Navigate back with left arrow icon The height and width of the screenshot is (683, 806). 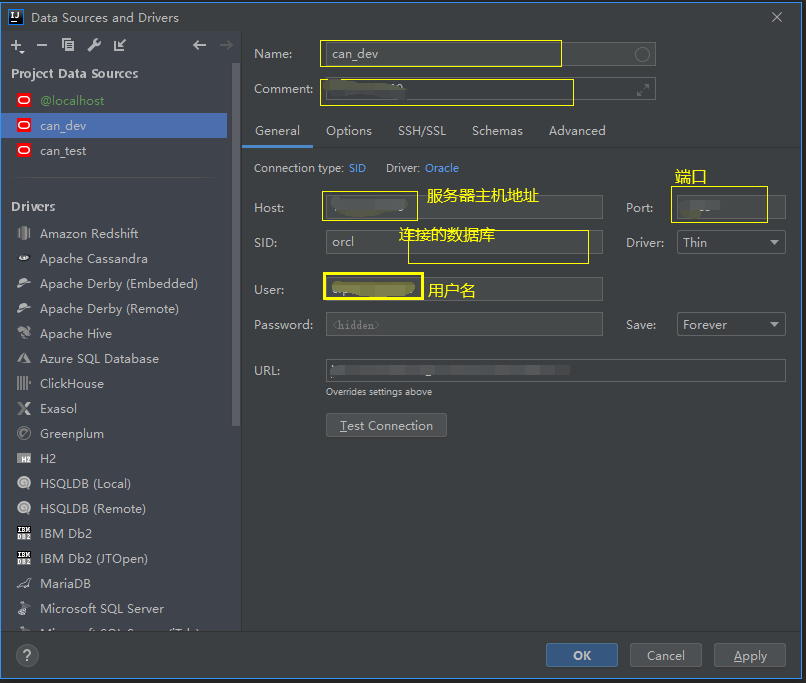(199, 45)
